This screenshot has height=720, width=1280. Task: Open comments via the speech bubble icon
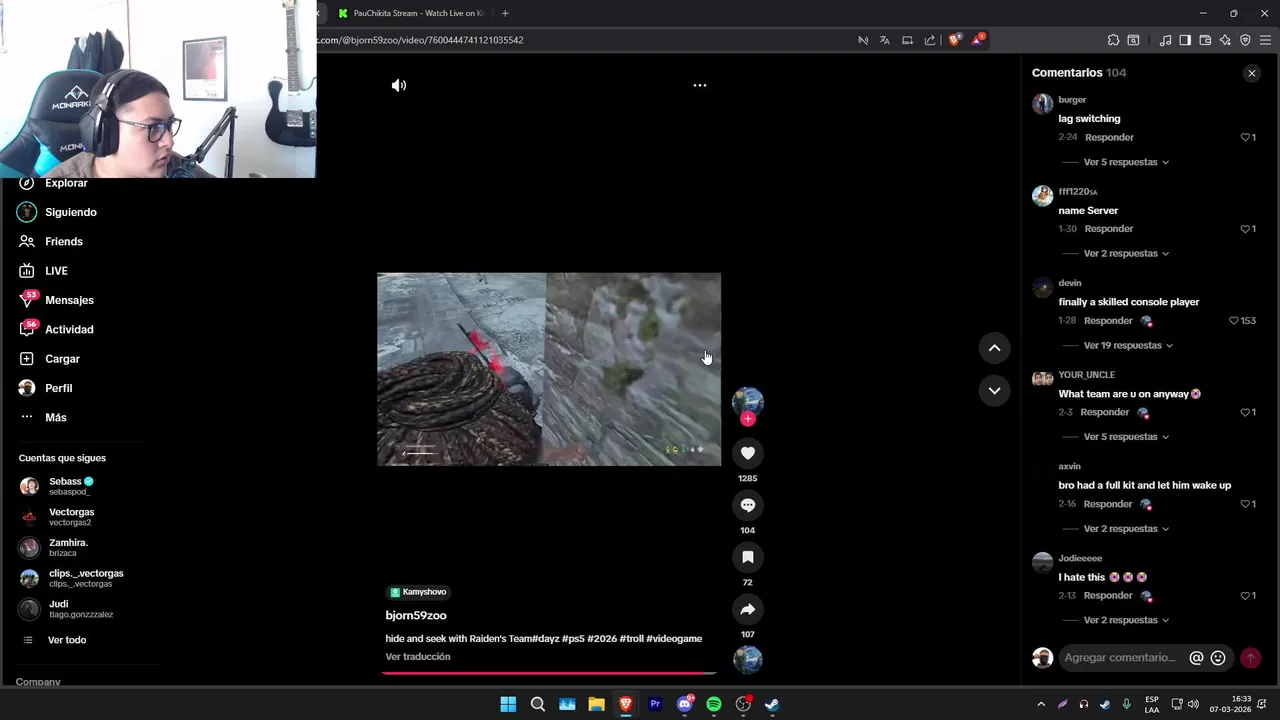coord(747,505)
